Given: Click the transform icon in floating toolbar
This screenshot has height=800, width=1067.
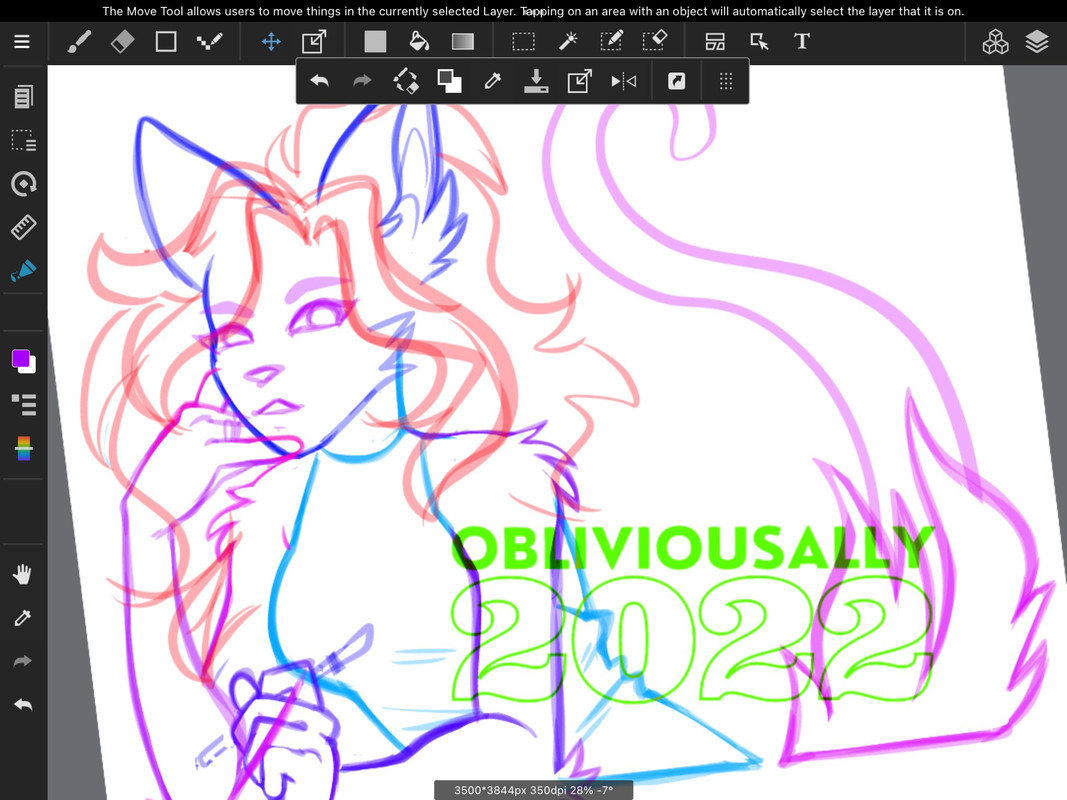Looking at the screenshot, I should tap(580, 82).
